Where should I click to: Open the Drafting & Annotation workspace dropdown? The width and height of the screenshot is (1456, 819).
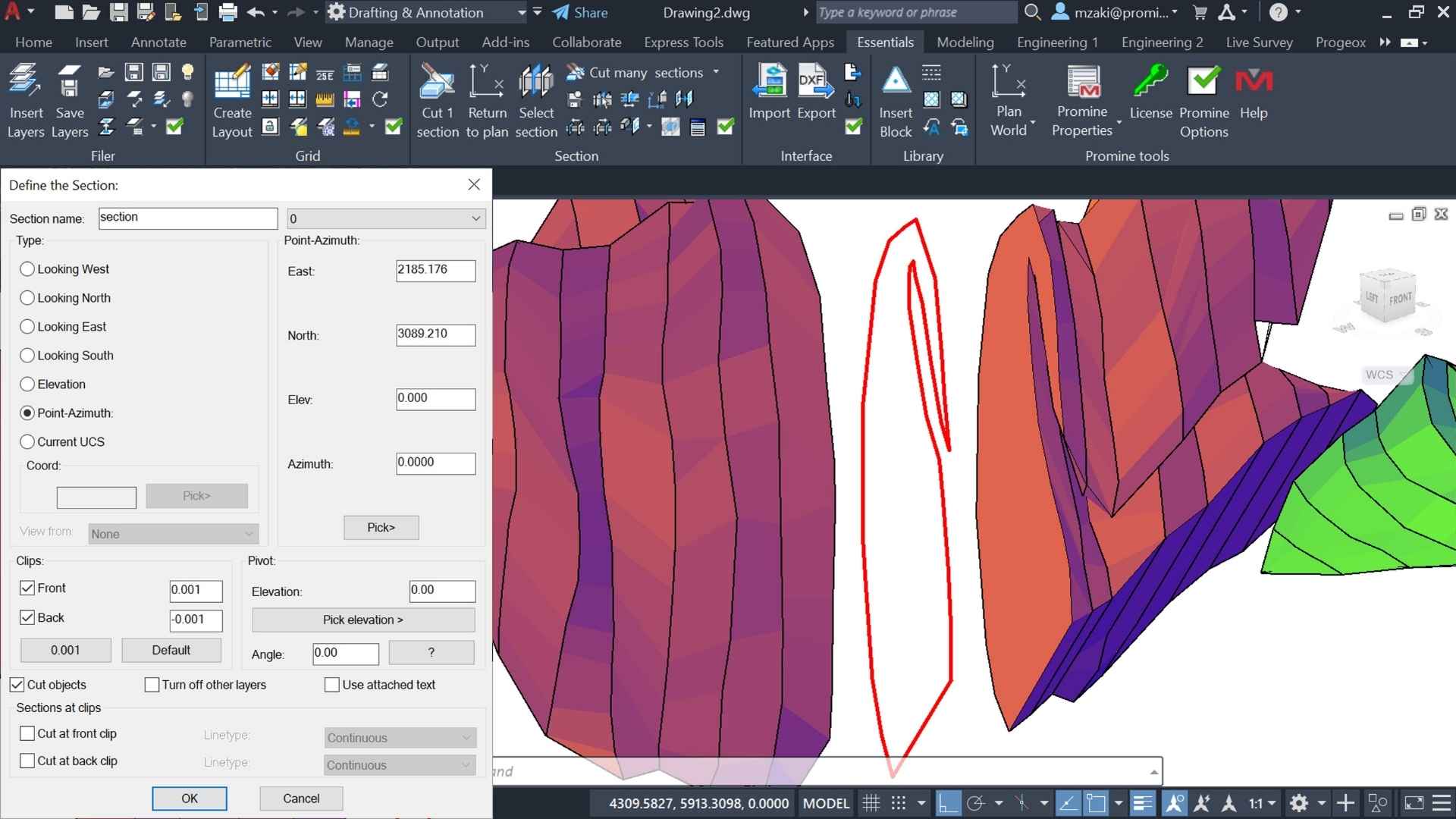pyautogui.click(x=520, y=13)
